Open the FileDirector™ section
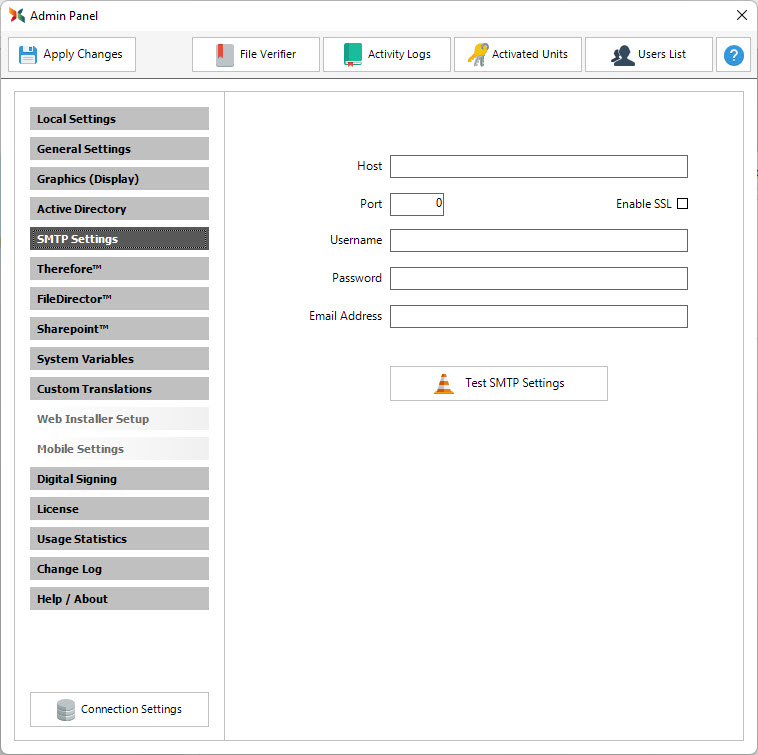This screenshot has width=758, height=755. click(x=119, y=299)
